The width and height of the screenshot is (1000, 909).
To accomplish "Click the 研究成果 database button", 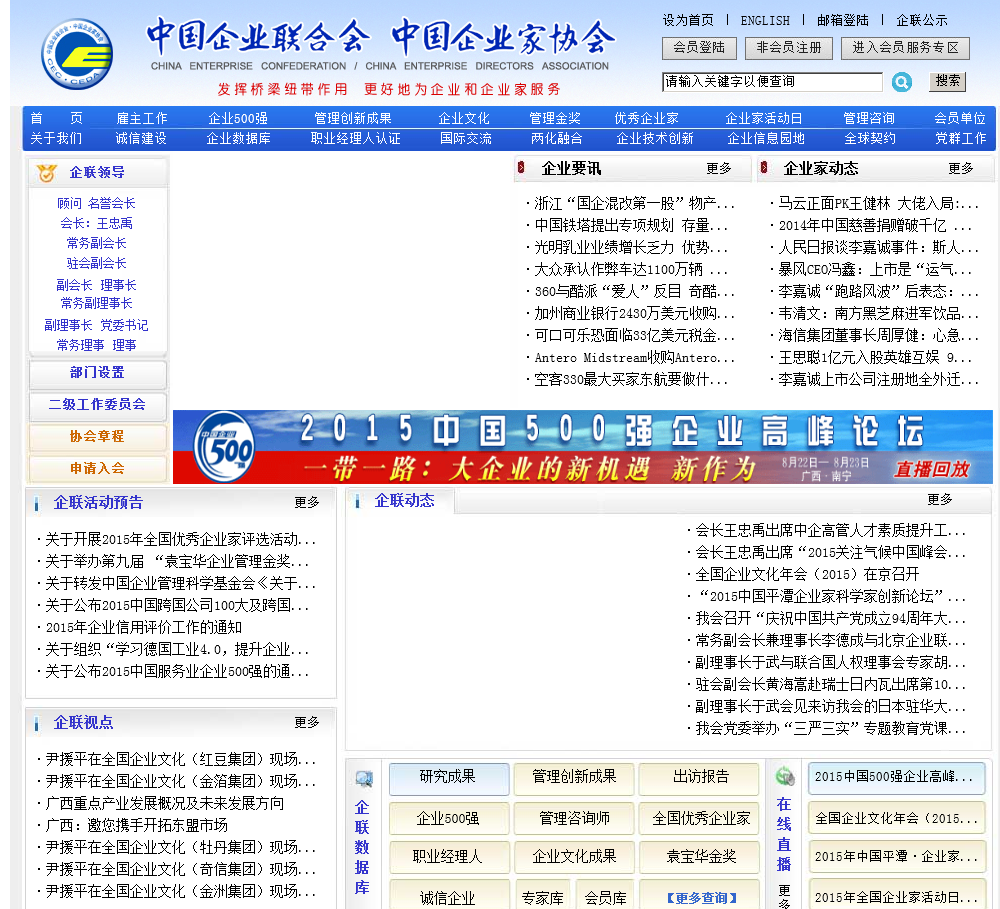I will pos(449,778).
